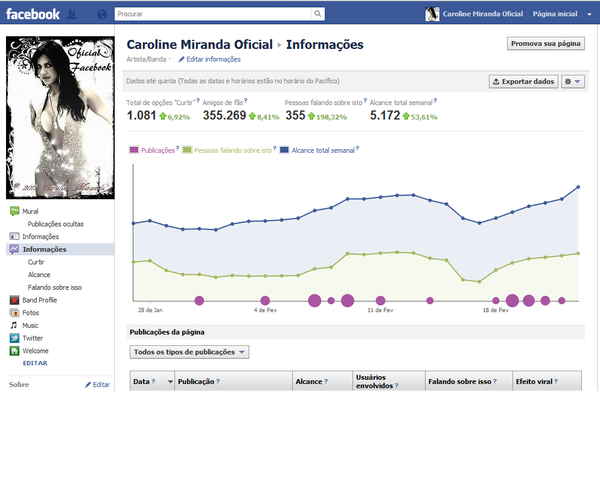Open the gear settings dropdown

pos(572,82)
